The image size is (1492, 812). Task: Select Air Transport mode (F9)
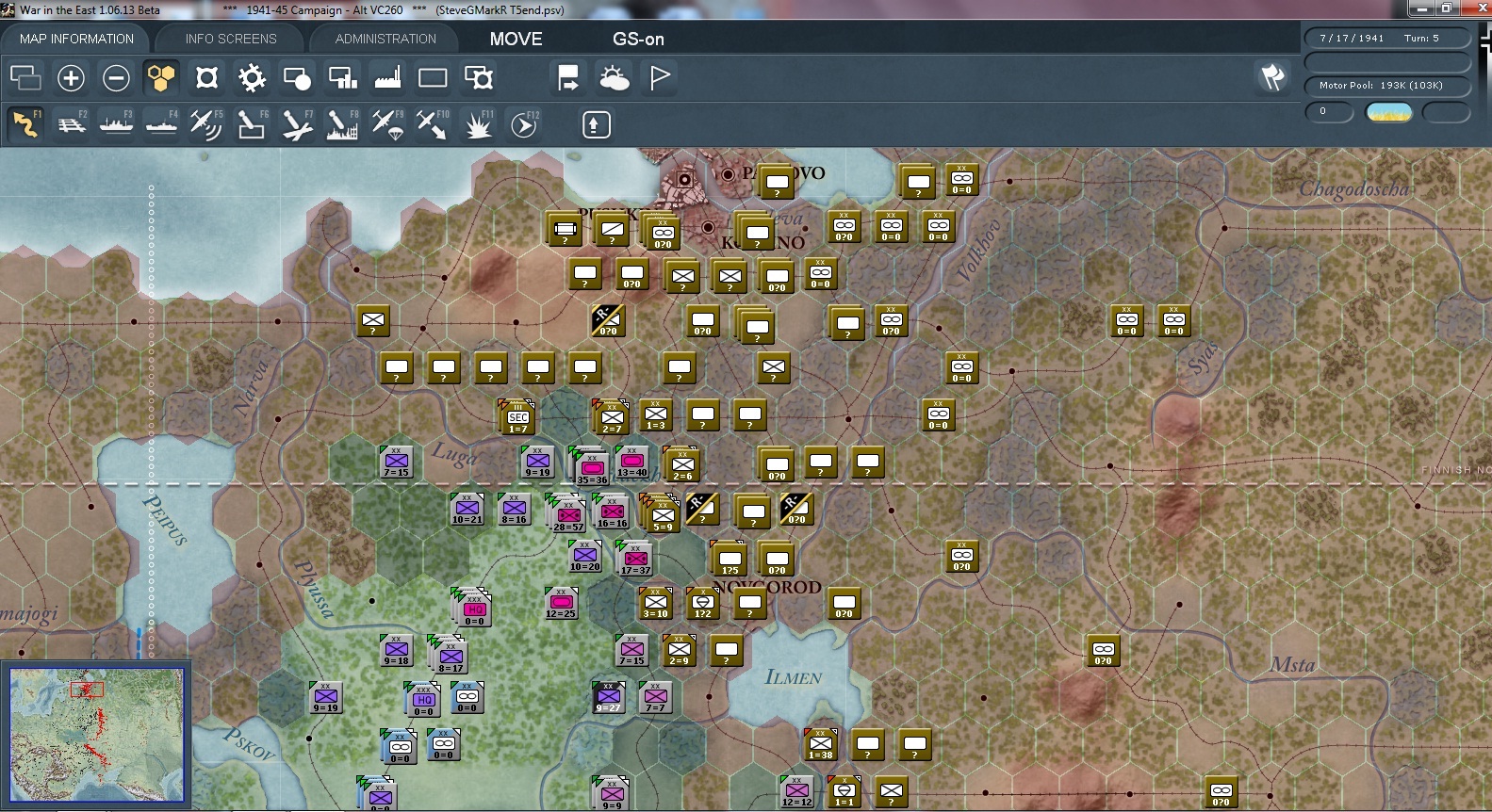click(x=387, y=124)
